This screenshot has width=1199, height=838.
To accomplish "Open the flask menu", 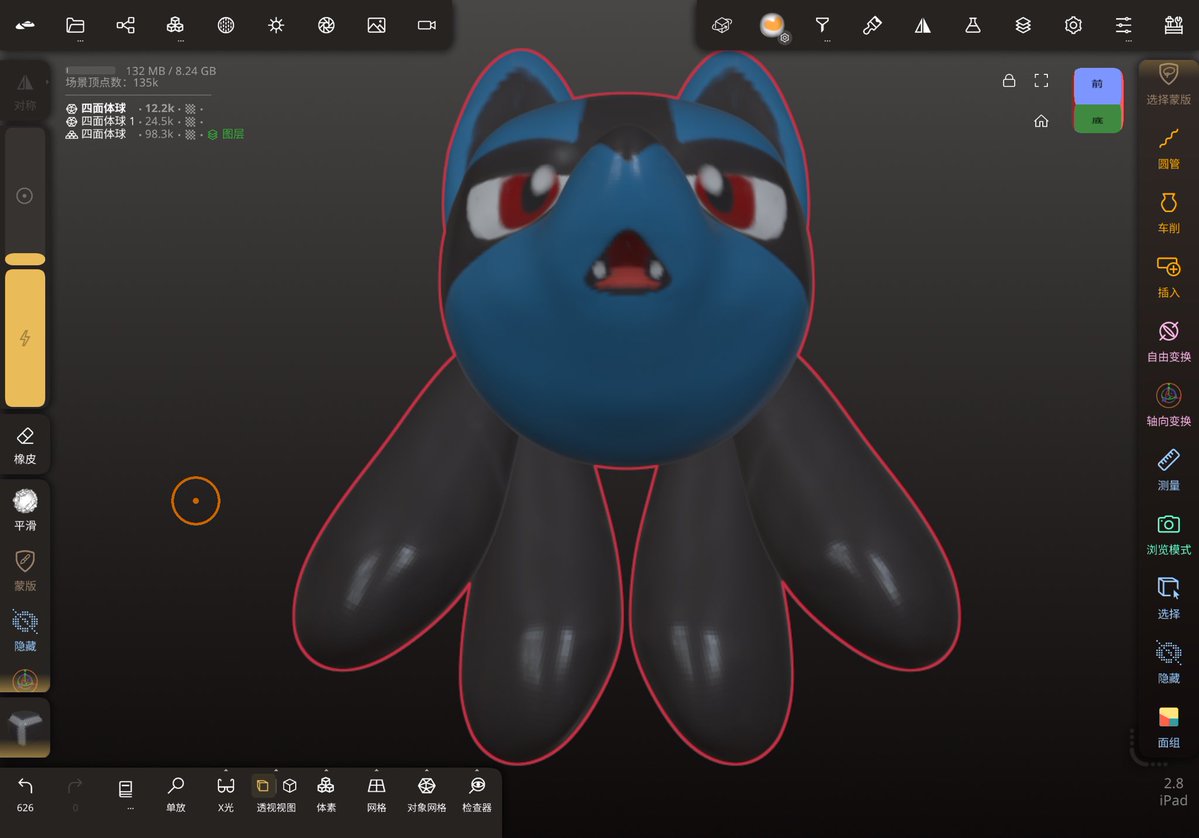I will click(973, 25).
